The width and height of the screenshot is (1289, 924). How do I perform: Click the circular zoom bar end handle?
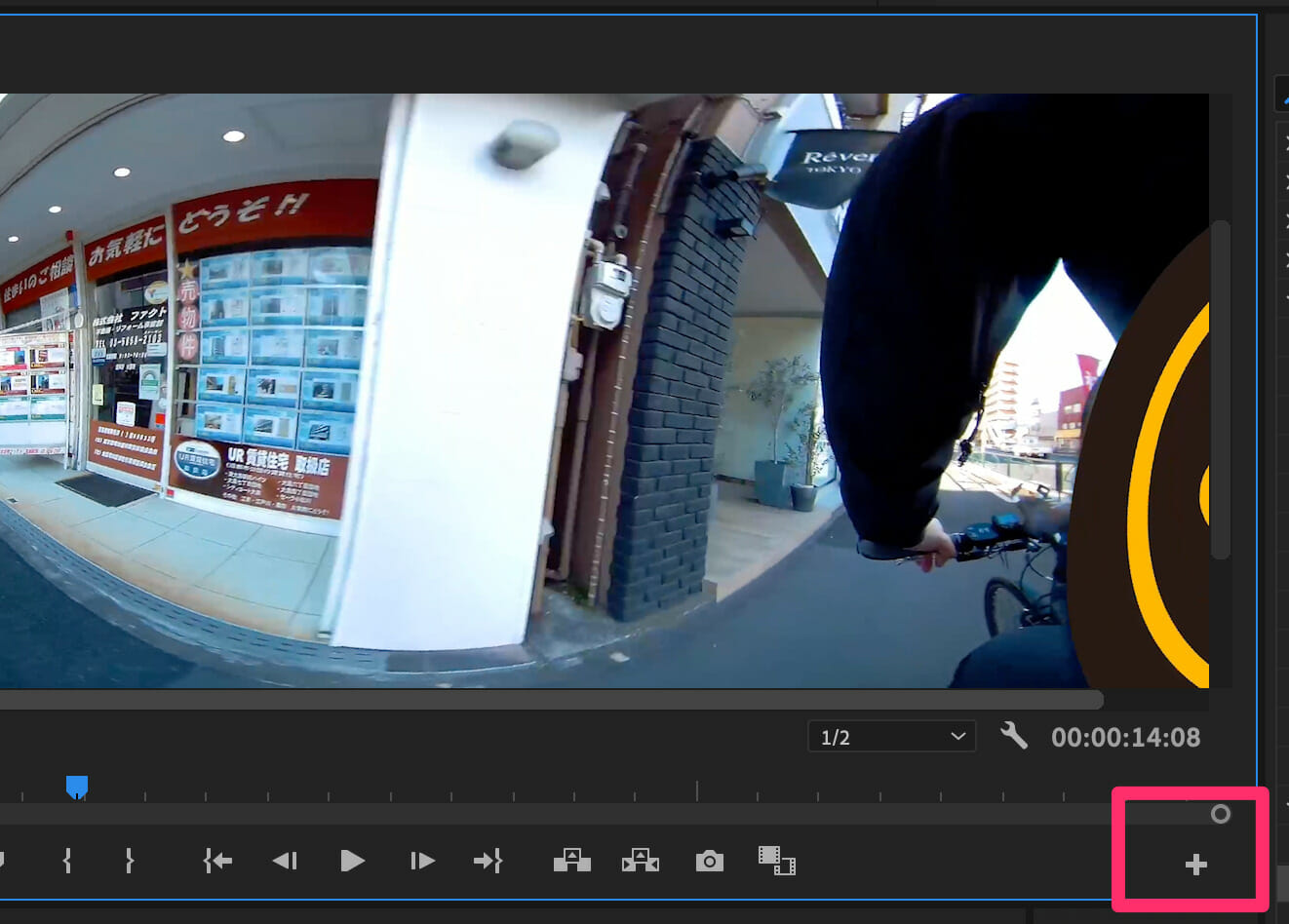[x=1220, y=814]
